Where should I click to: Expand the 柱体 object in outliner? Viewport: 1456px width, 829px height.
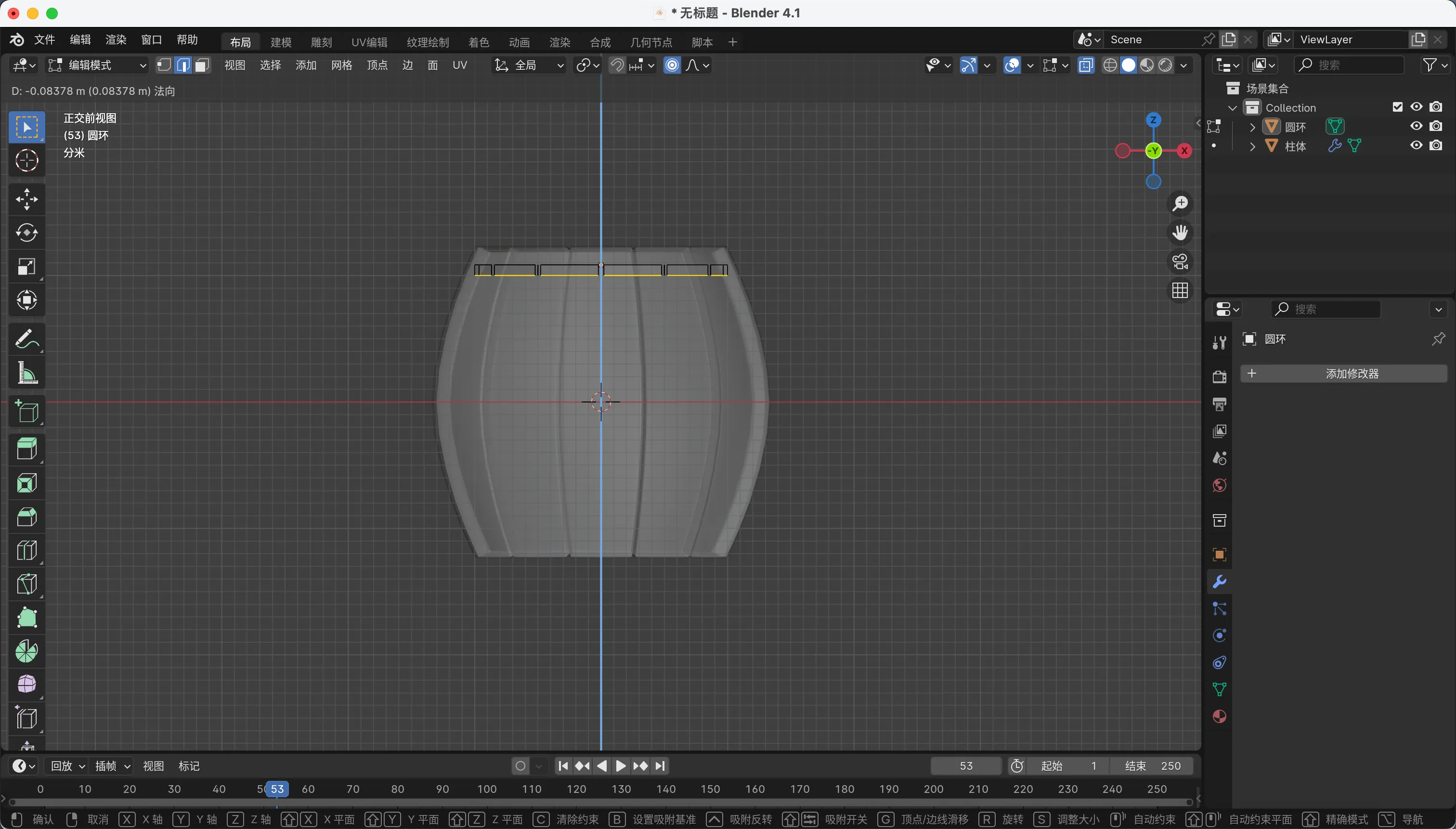[1252, 146]
